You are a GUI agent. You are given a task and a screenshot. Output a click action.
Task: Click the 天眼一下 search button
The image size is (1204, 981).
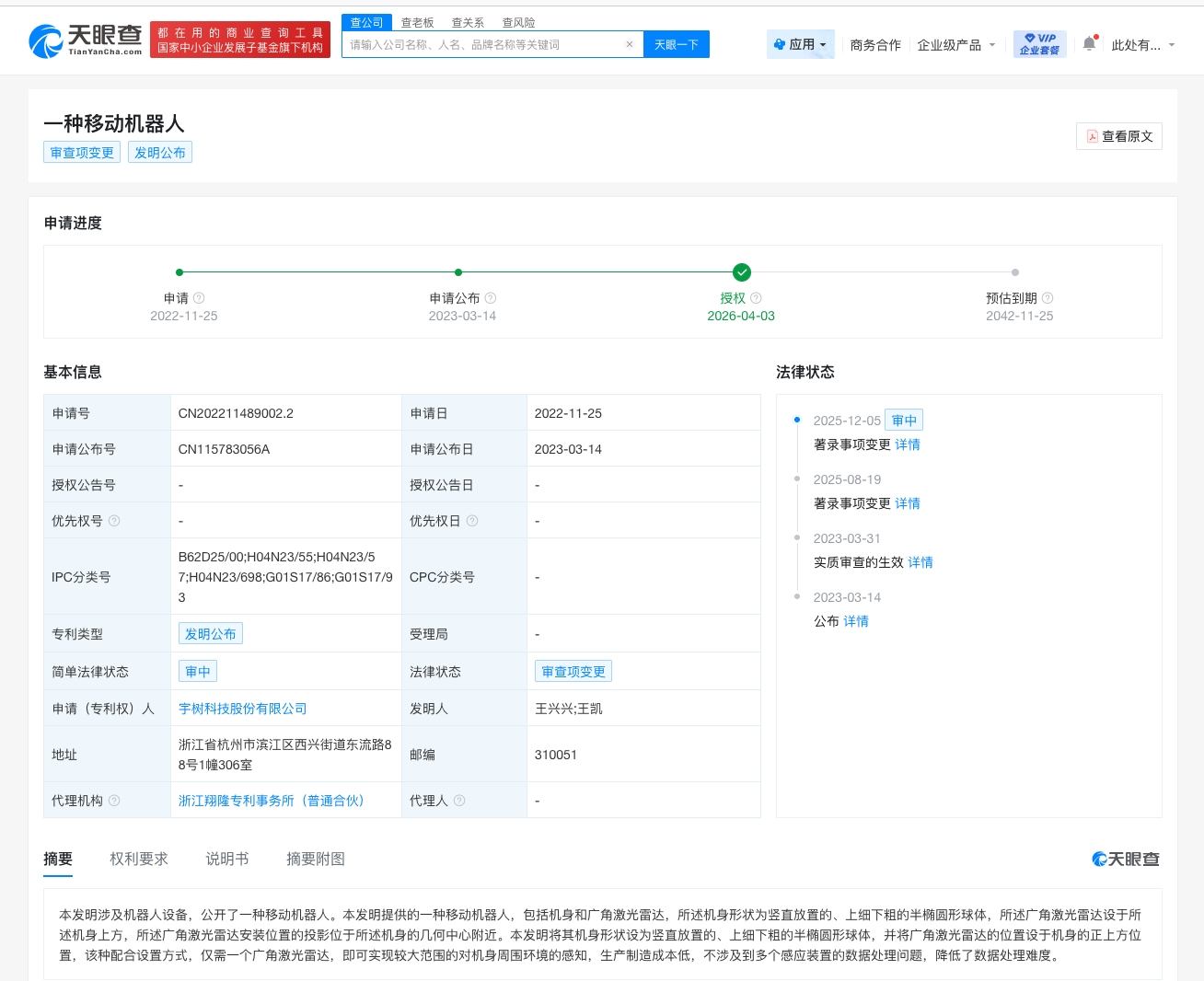point(677,43)
